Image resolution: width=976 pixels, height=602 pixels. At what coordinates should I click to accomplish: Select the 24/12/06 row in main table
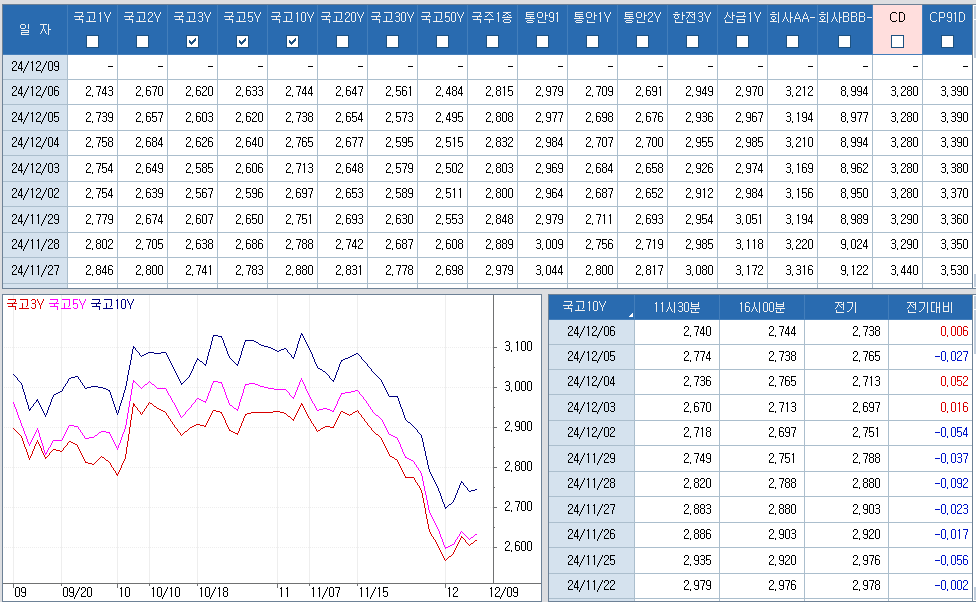coord(34,91)
